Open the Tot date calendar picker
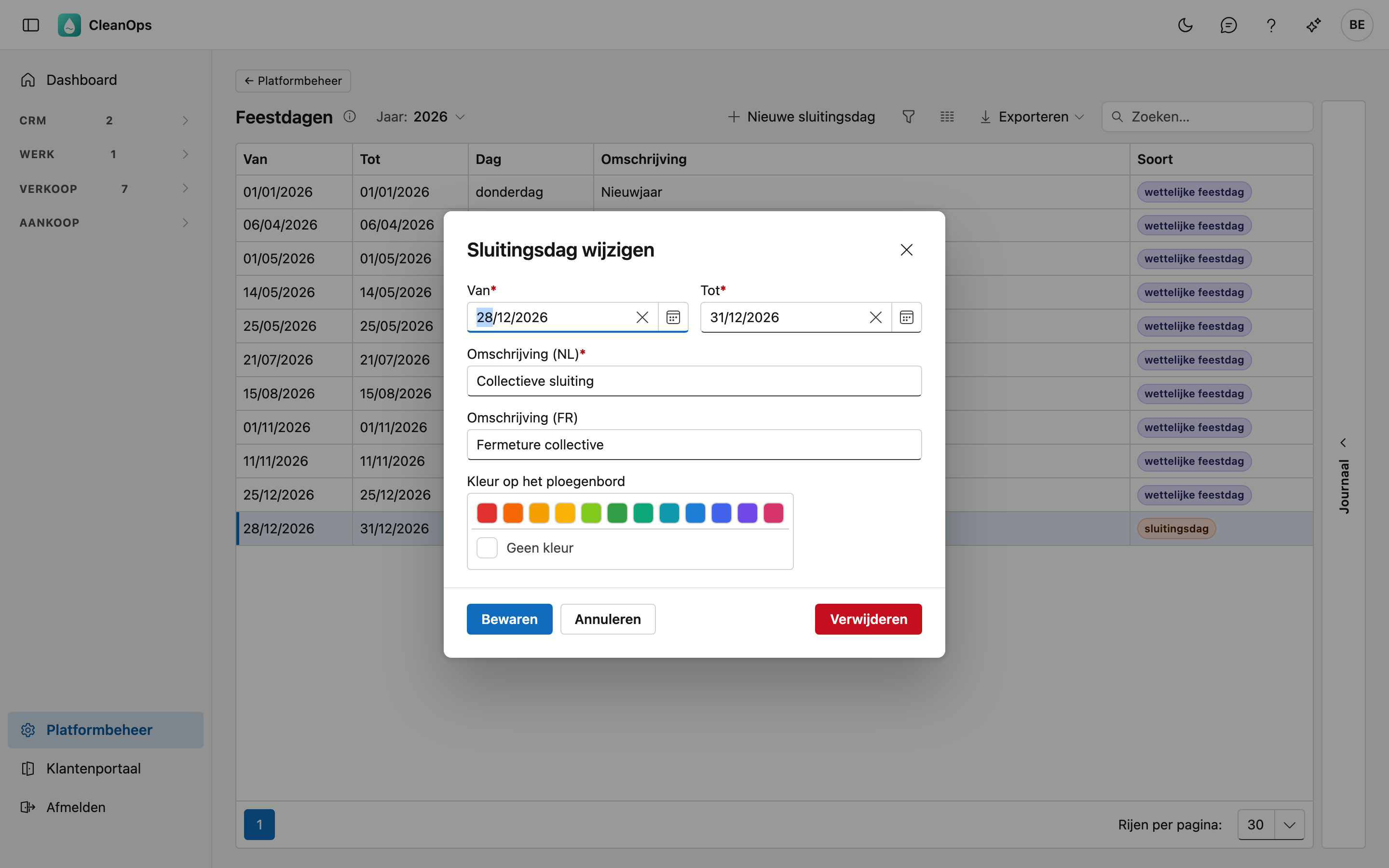The image size is (1389, 868). coord(906,317)
